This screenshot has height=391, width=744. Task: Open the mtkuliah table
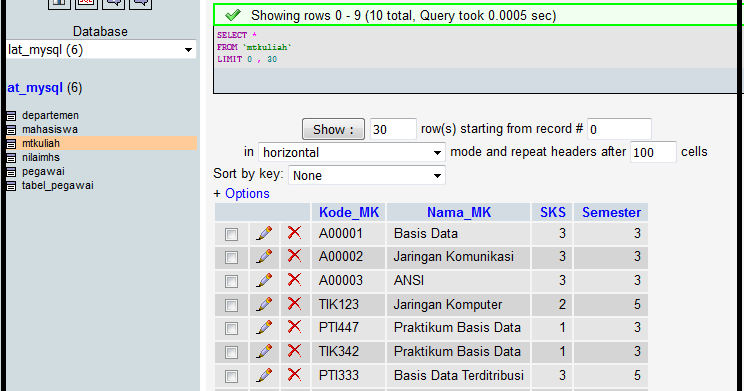click(x=41, y=143)
